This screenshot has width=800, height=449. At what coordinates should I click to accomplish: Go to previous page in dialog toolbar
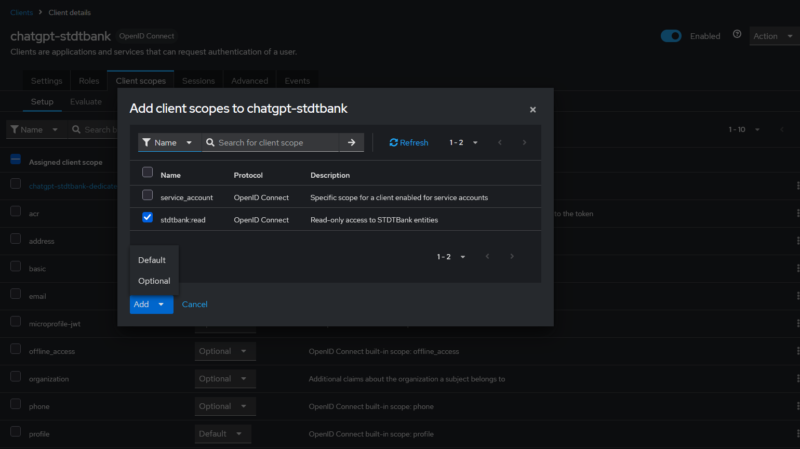pyautogui.click(x=499, y=142)
